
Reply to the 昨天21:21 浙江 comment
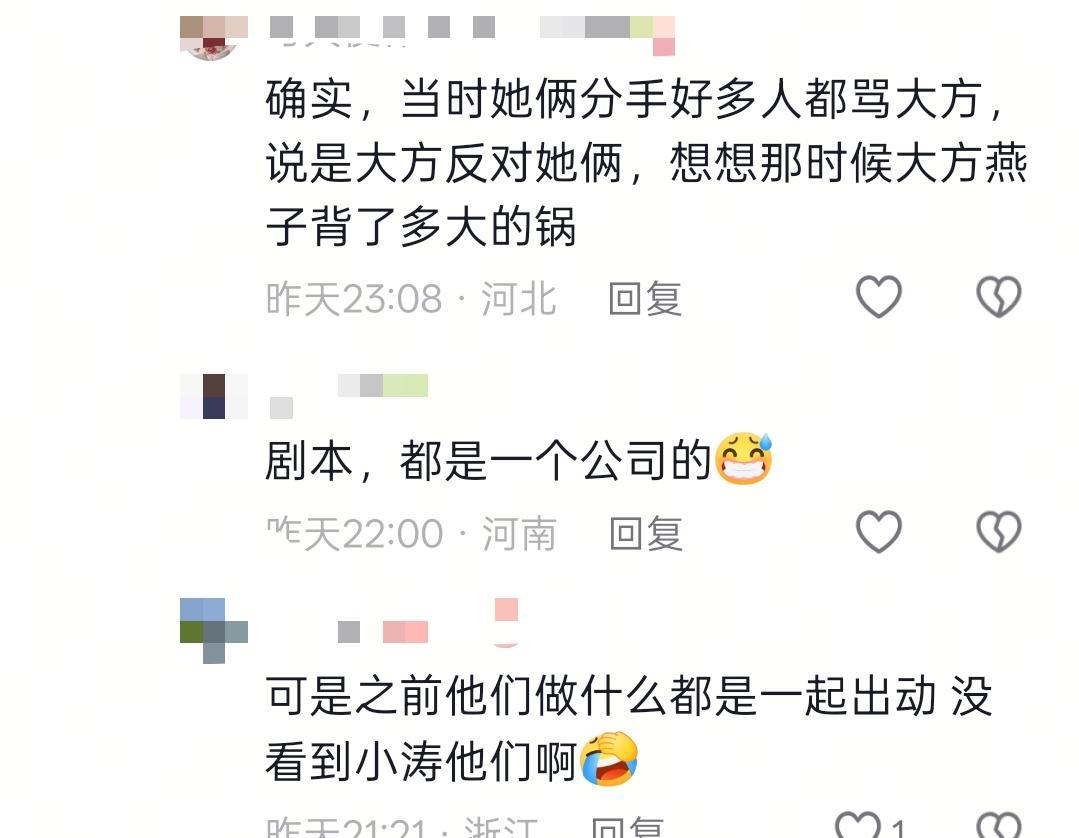point(628,828)
